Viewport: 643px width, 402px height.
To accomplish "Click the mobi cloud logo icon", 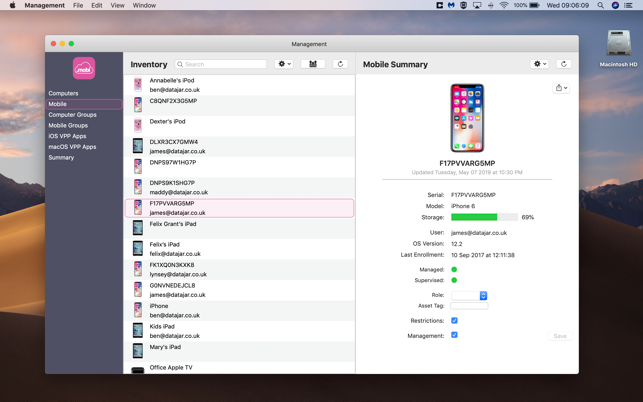I will click(x=84, y=68).
